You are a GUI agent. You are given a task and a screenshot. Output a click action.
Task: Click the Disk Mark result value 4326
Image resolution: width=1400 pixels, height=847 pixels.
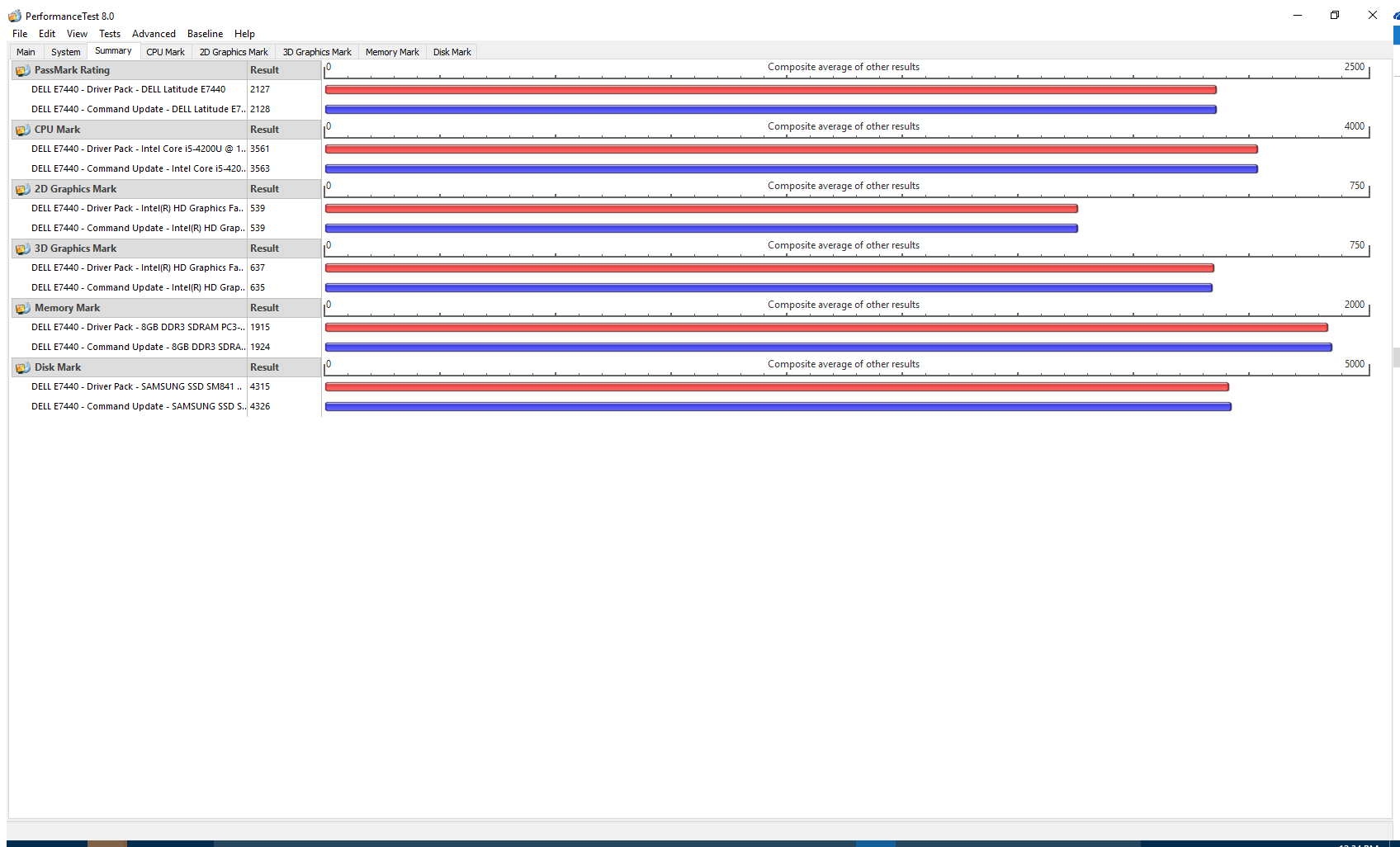[x=260, y=406]
